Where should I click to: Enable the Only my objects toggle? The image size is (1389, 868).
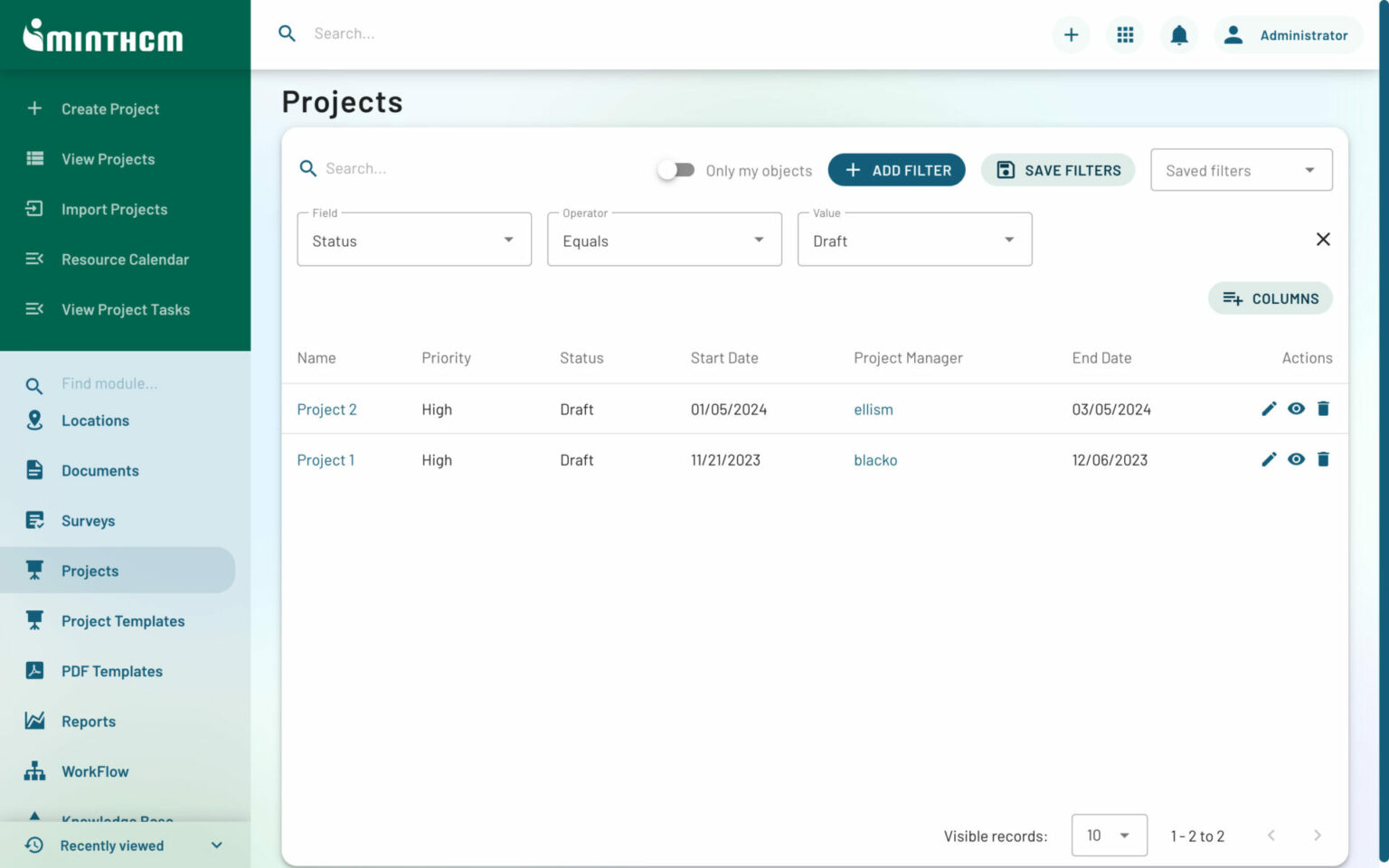tap(676, 170)
